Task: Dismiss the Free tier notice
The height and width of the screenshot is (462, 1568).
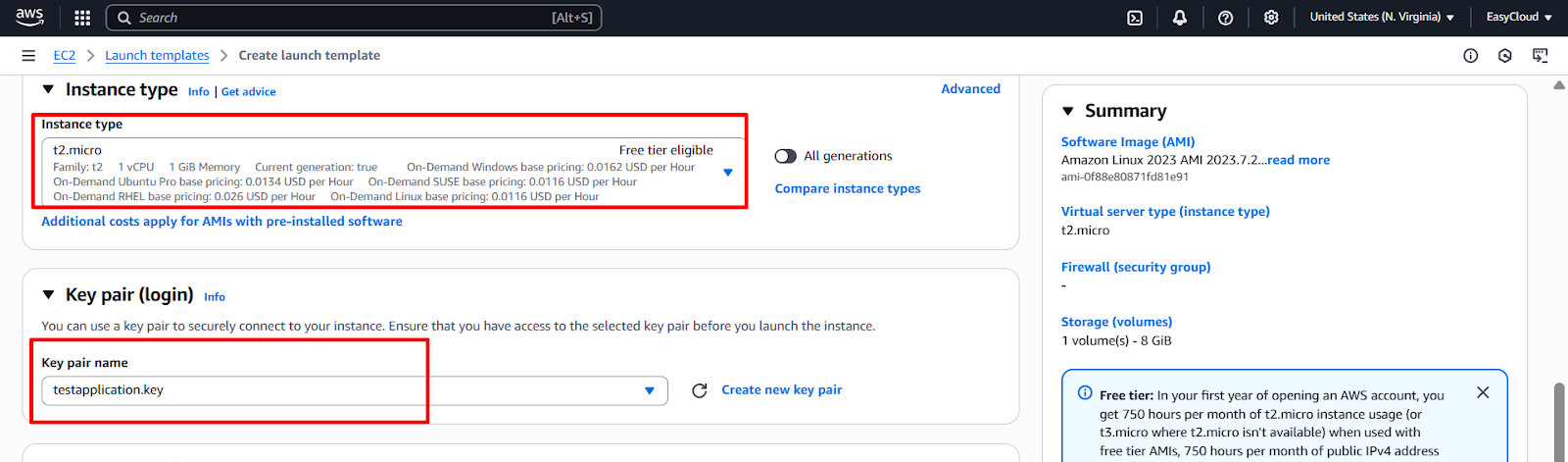Action: pyautogui.click(x=1483, y=392)
